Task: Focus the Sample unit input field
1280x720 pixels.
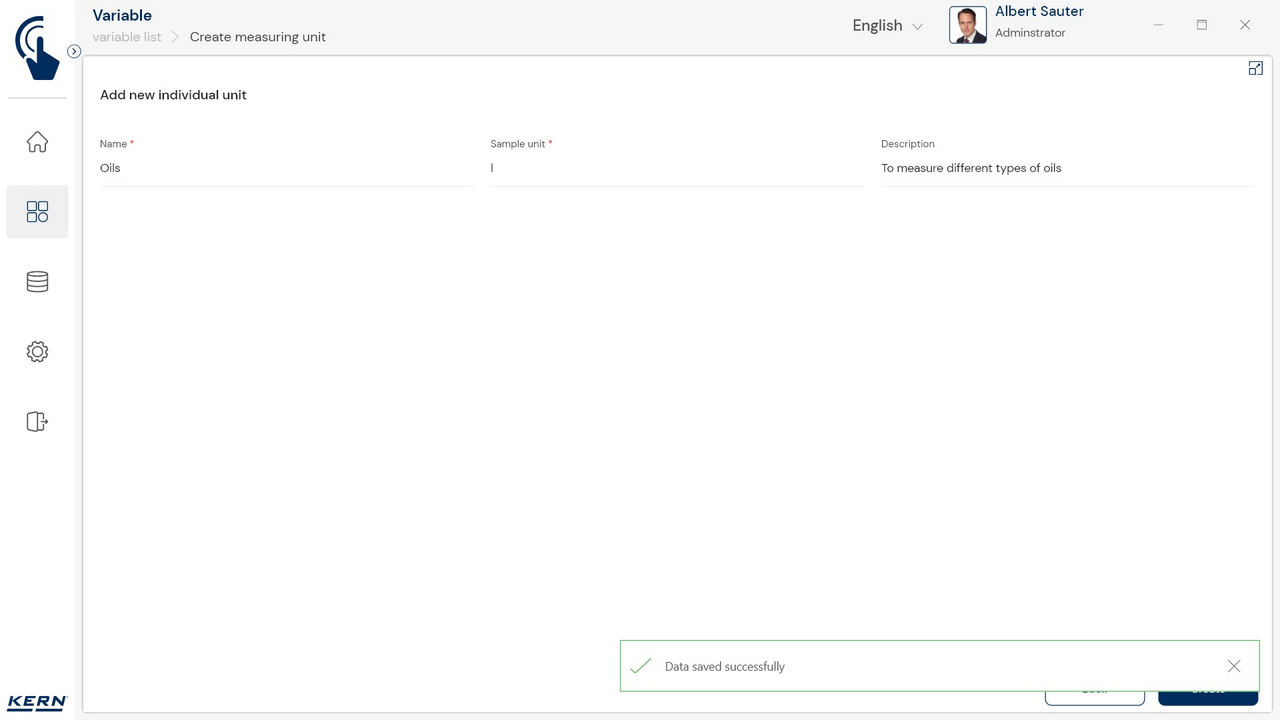Action: coord(676,168)
